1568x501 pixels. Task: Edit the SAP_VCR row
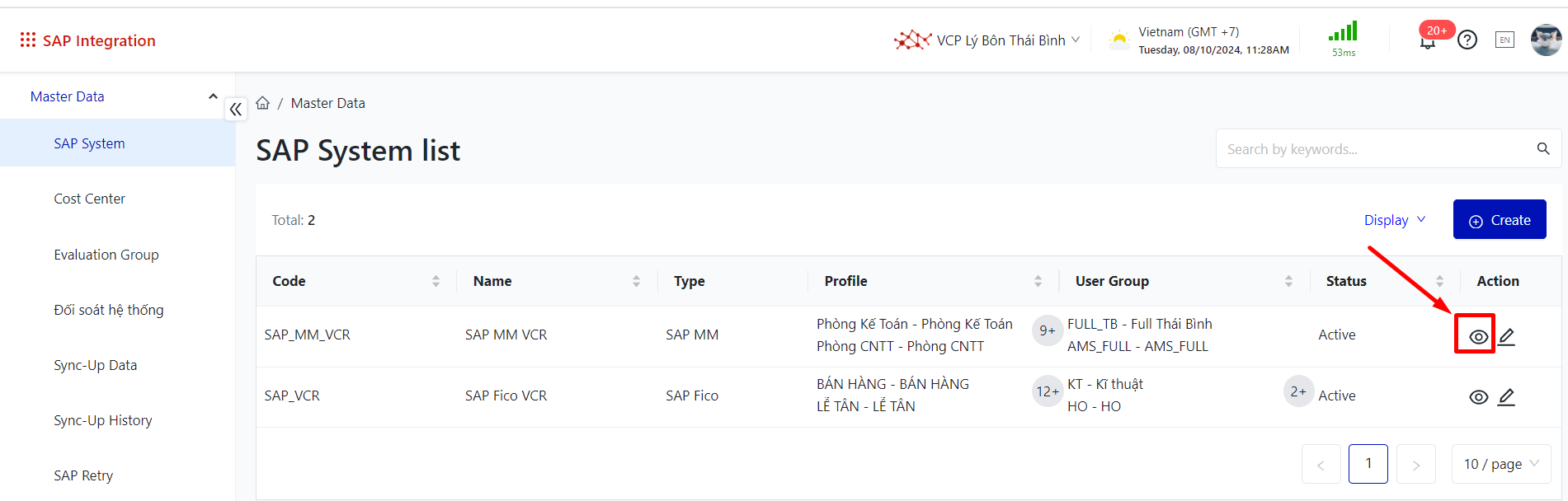click(x=1507, y=397)
